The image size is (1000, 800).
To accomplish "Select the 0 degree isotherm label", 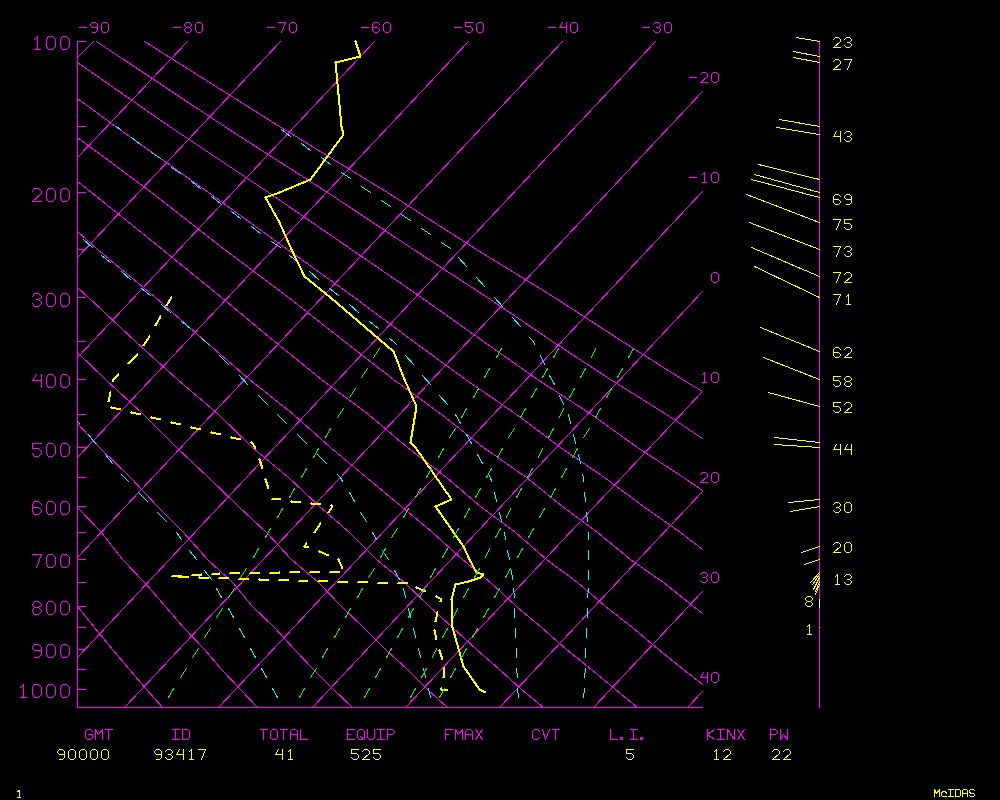I will pyautogui.click(x=714, y=278).
